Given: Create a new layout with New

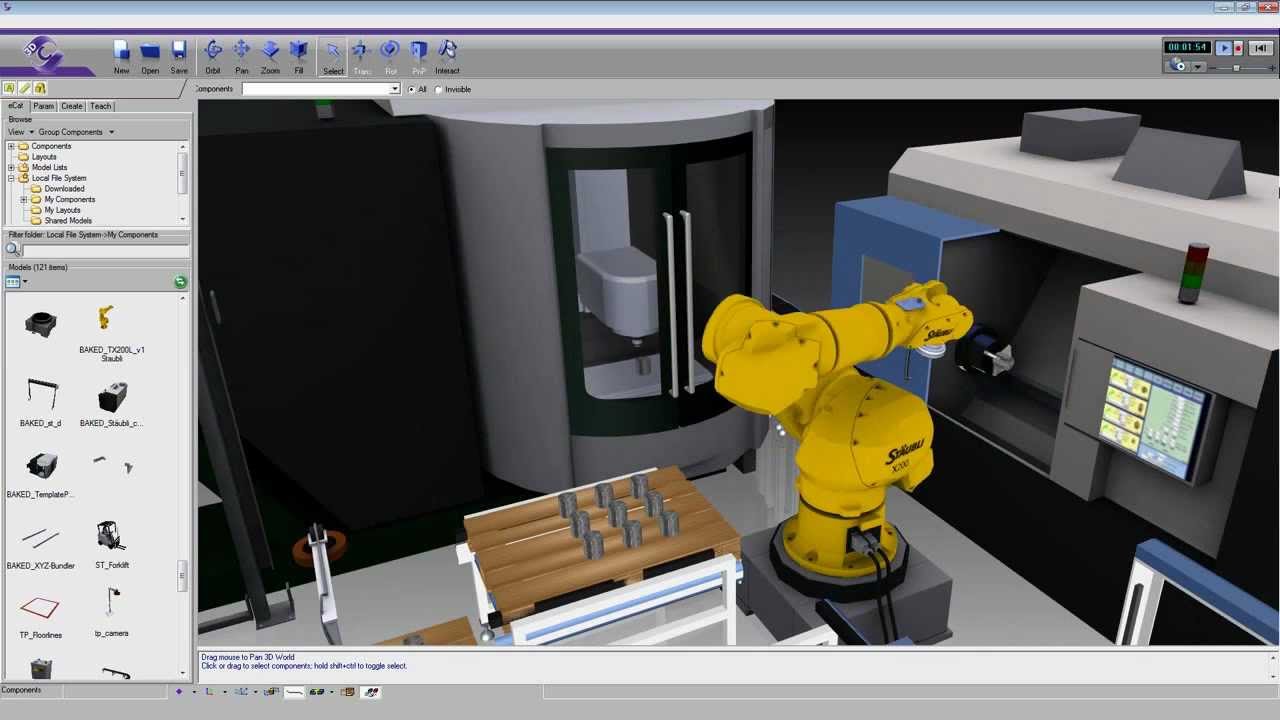Looking at the screenshot, I should (x=121, y=57).
